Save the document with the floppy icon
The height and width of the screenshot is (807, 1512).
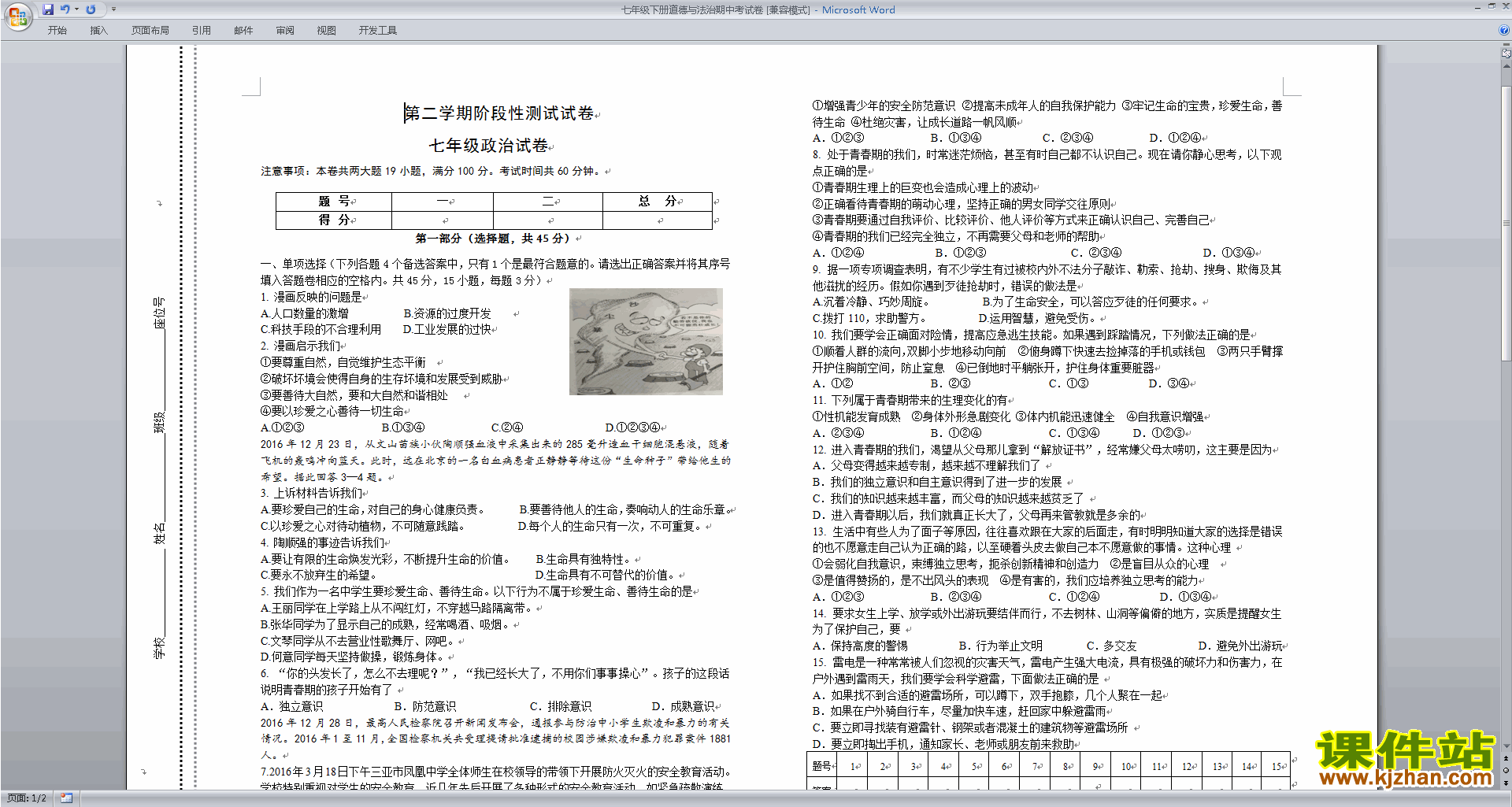[x=48, y=9]
